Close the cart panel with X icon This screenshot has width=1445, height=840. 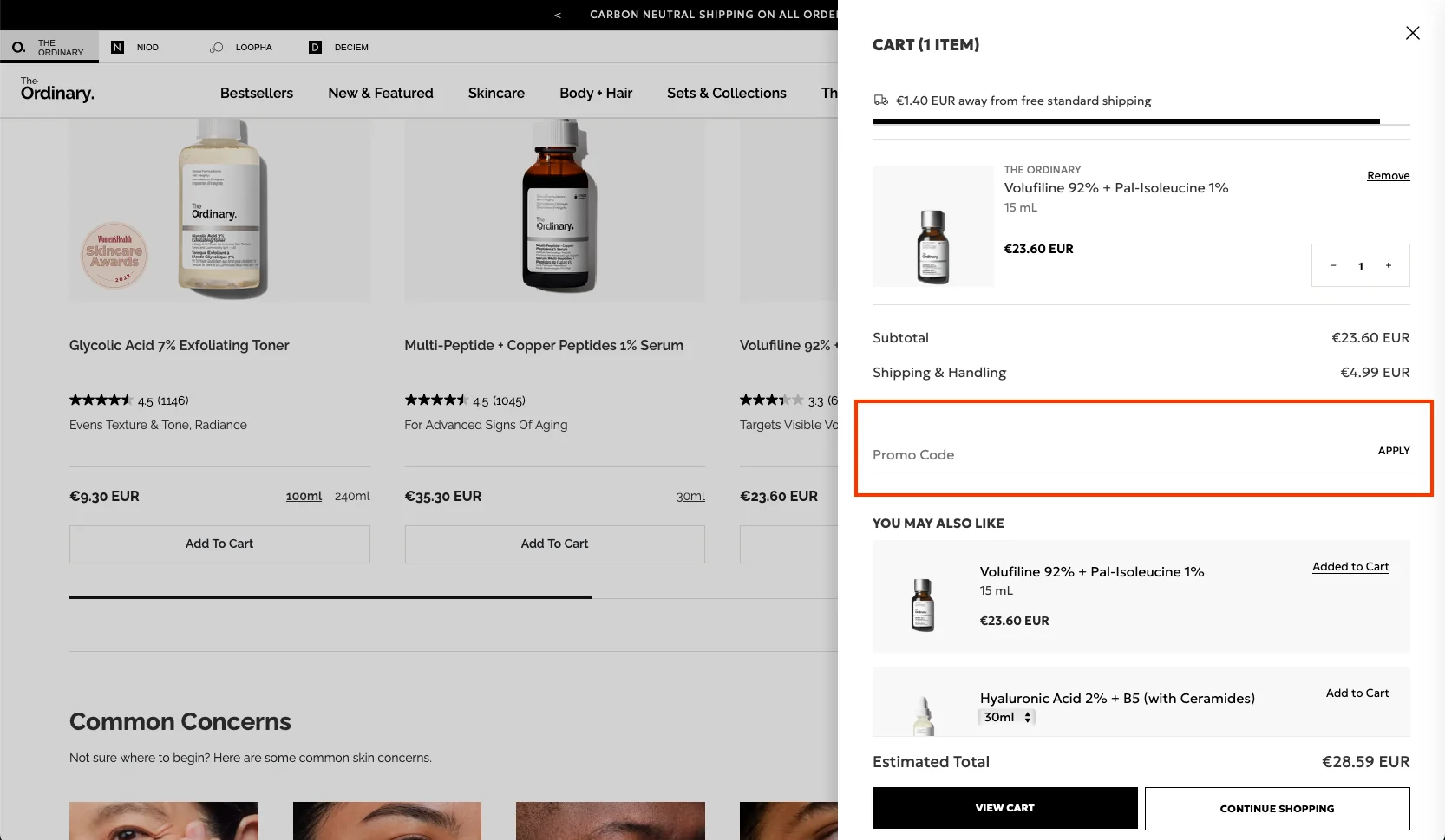[x=1412, y=33]
